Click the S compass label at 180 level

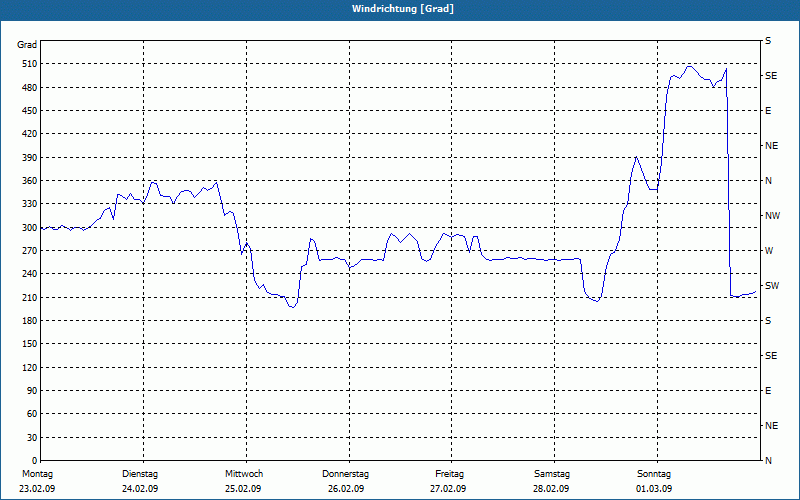click(x=768, y=320)
